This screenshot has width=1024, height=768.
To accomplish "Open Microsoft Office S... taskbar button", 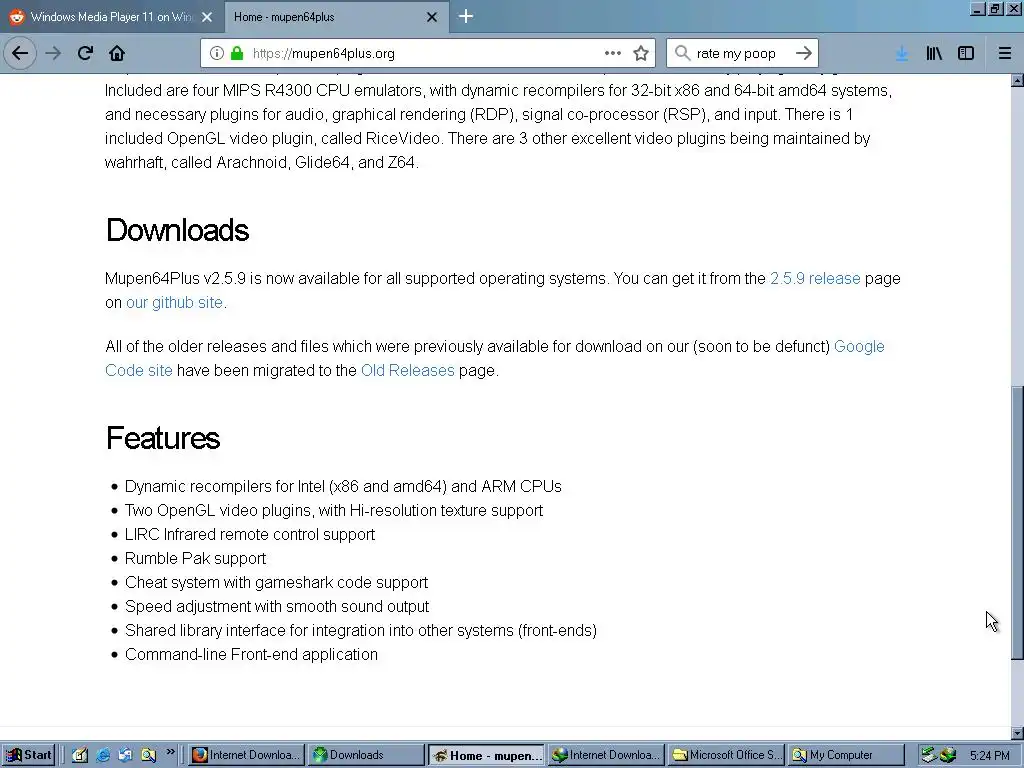I will (x=726, y=755).
